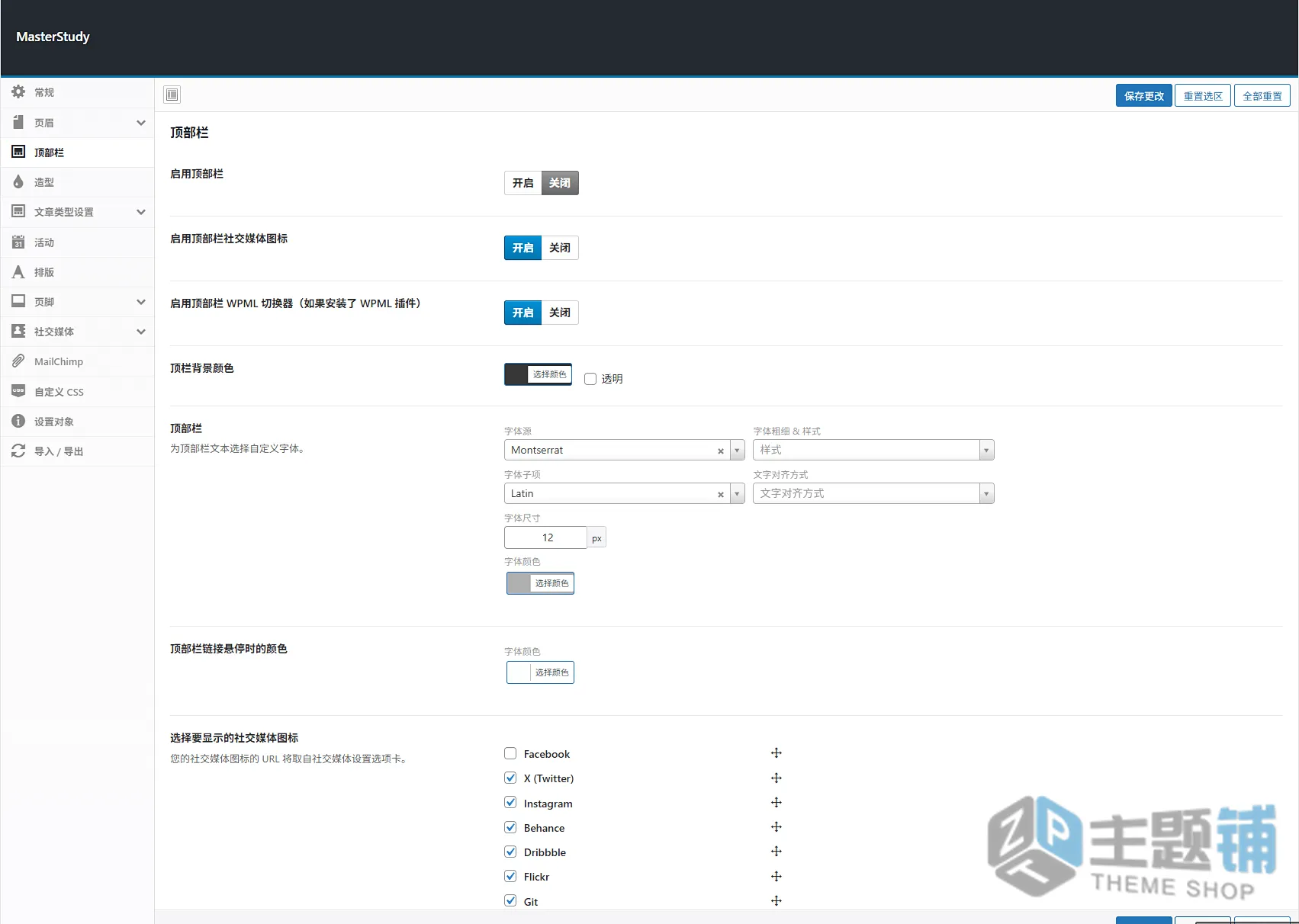Image resolution: width=1299 pixels, height=924 pixels.
Task: Click the Import/Export refresh icon
Action: (x=18, y=451)
